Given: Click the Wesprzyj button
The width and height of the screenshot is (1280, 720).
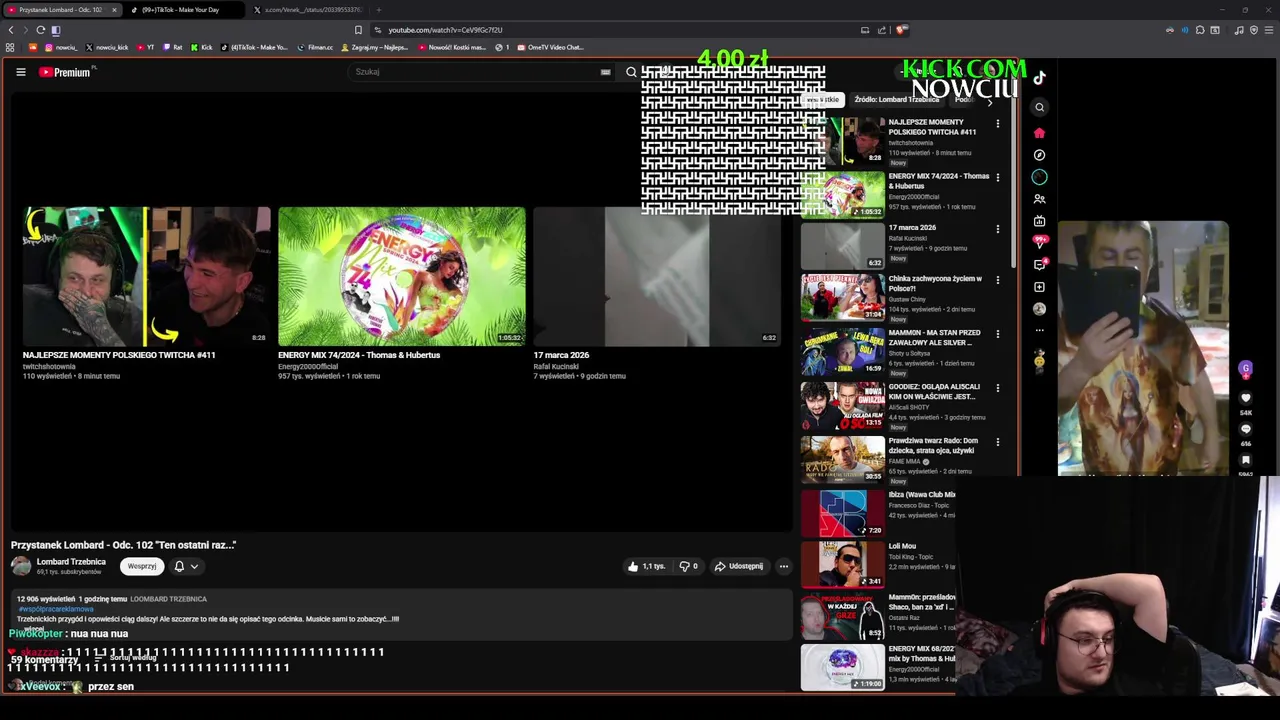Looking at the screenshot, I should pyautogui.click(x=142, y=566).
